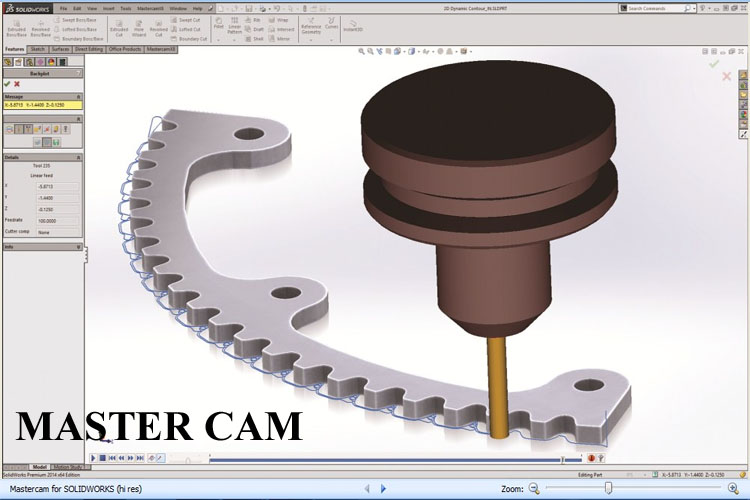Open the View menu
750x500 pixels.
(x=92, y=9)
